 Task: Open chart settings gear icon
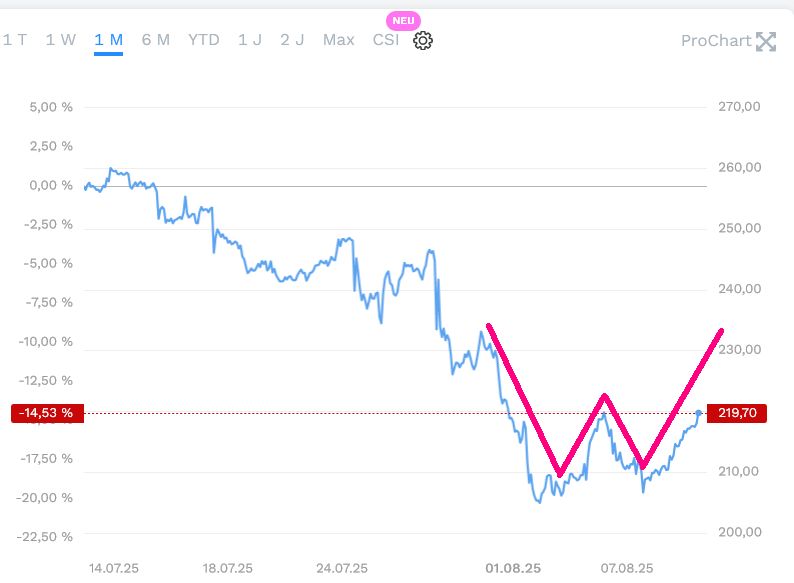click(423, 40)
